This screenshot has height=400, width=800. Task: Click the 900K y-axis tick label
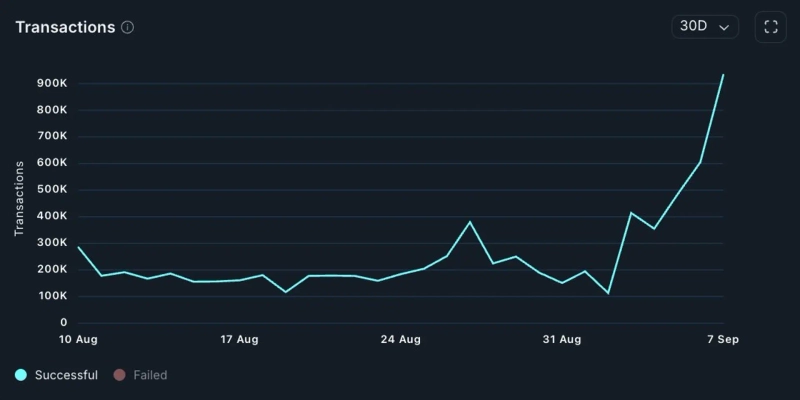(x=51, y=83)
